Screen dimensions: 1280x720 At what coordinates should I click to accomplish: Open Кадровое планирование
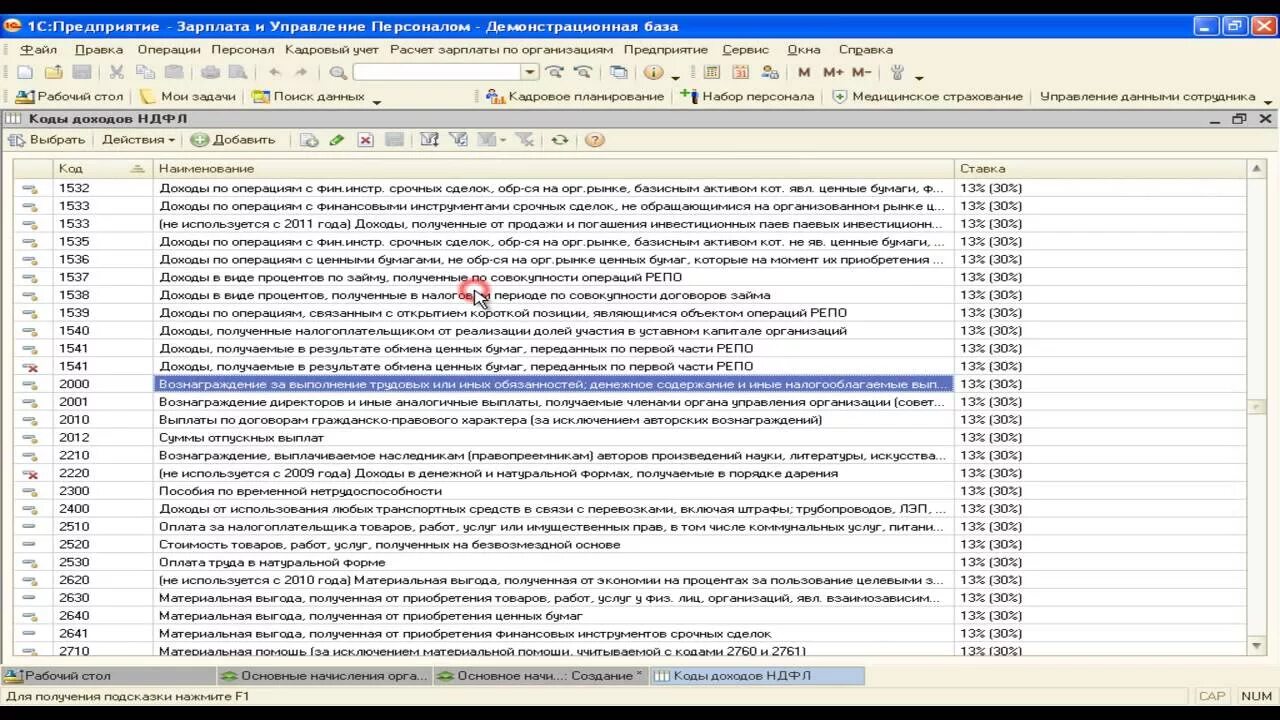[x=575, y=97]
